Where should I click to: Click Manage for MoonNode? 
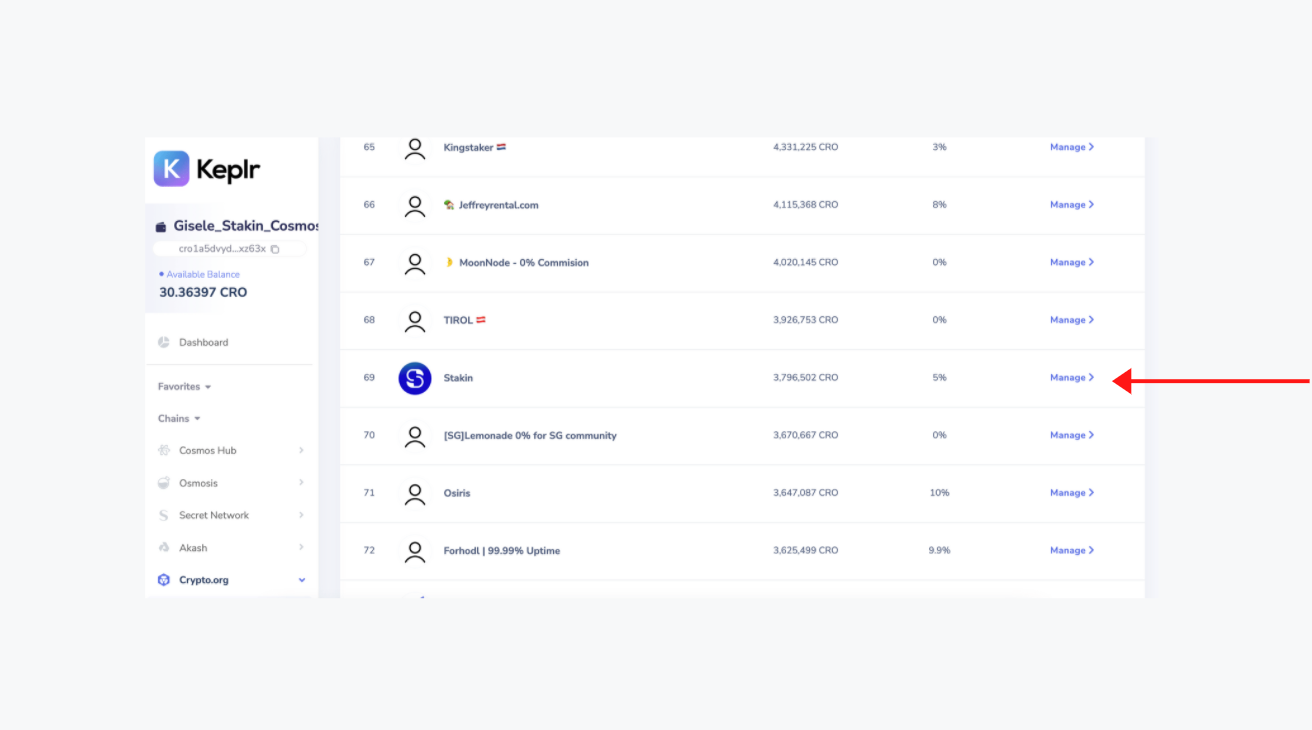click(1072, 262)
